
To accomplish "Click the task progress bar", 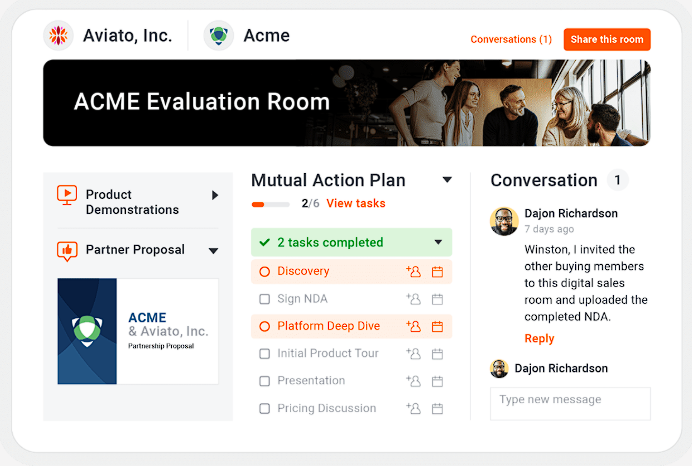I will click(x=271, y=204).
